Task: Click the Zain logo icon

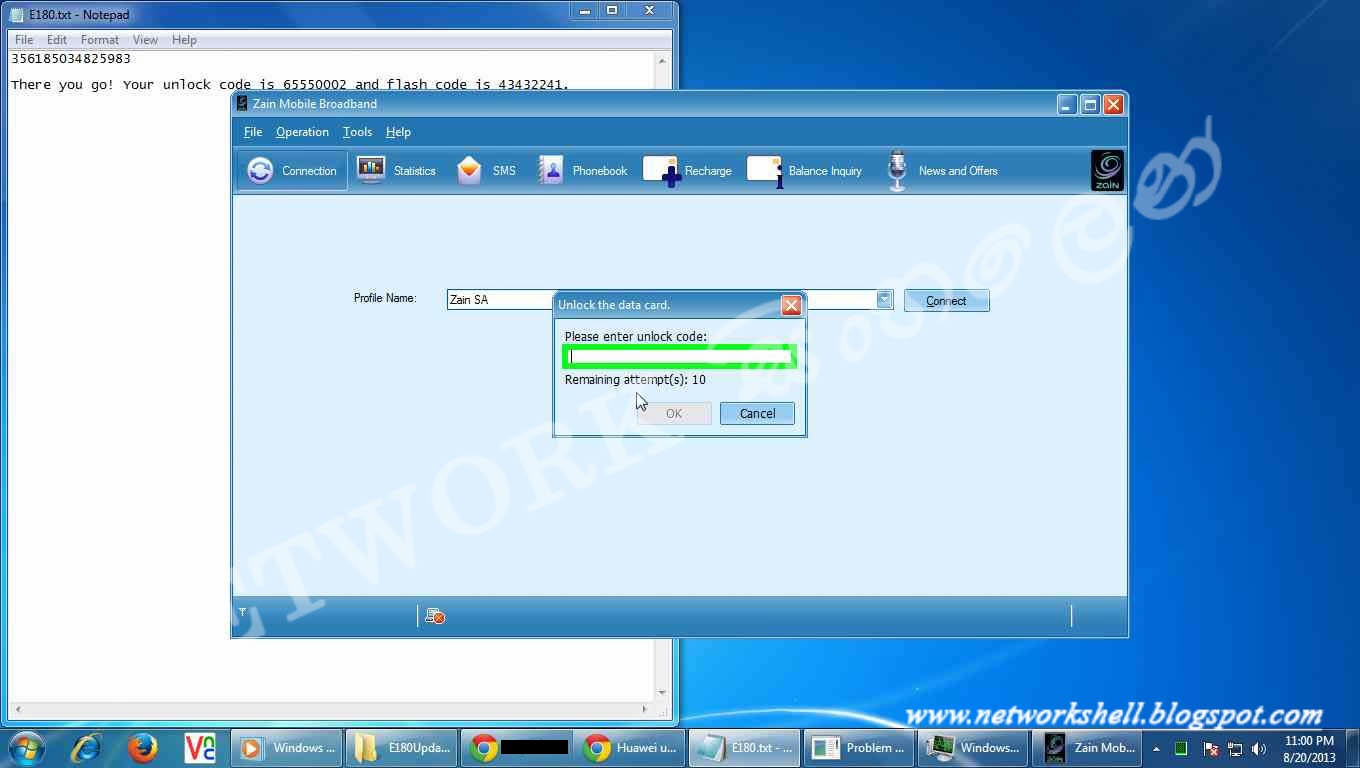Action: tap(1107, 171)
